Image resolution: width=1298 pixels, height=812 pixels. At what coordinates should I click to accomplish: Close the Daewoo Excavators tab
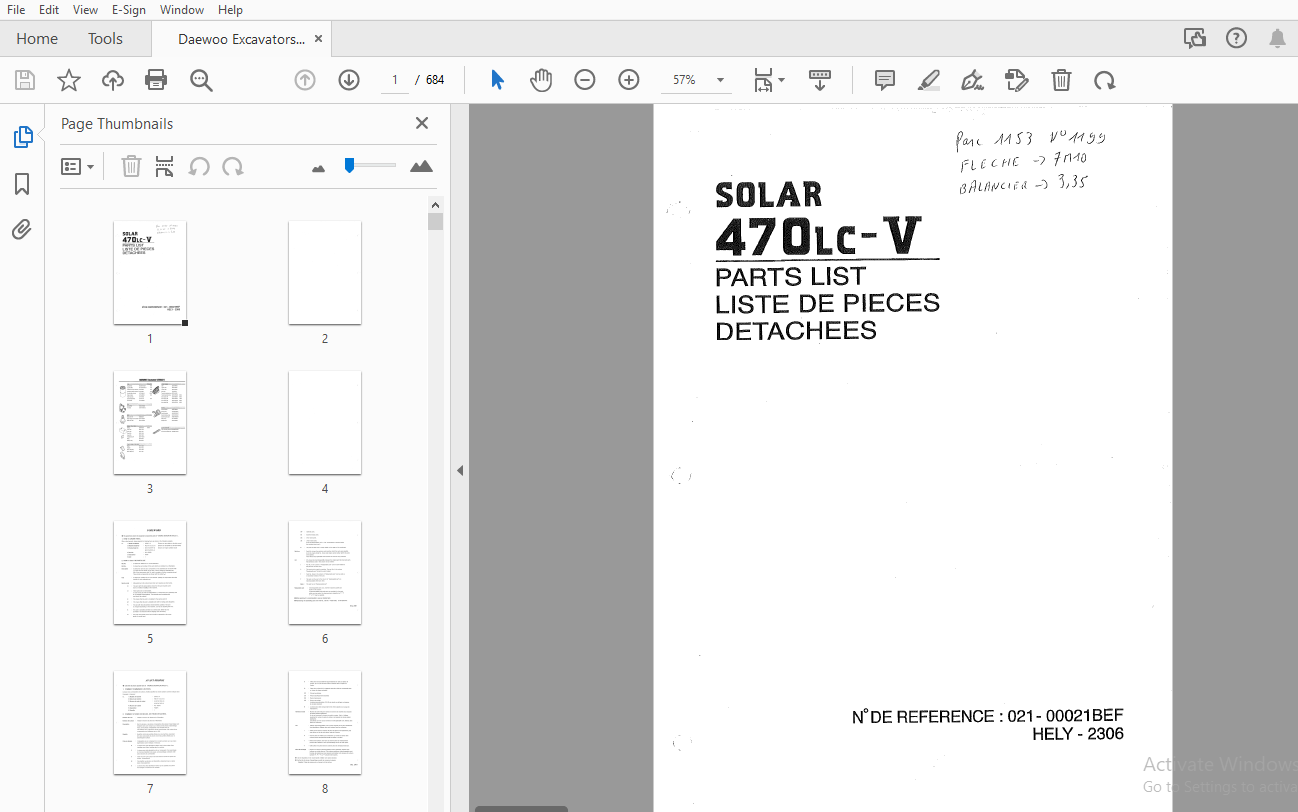319,39
